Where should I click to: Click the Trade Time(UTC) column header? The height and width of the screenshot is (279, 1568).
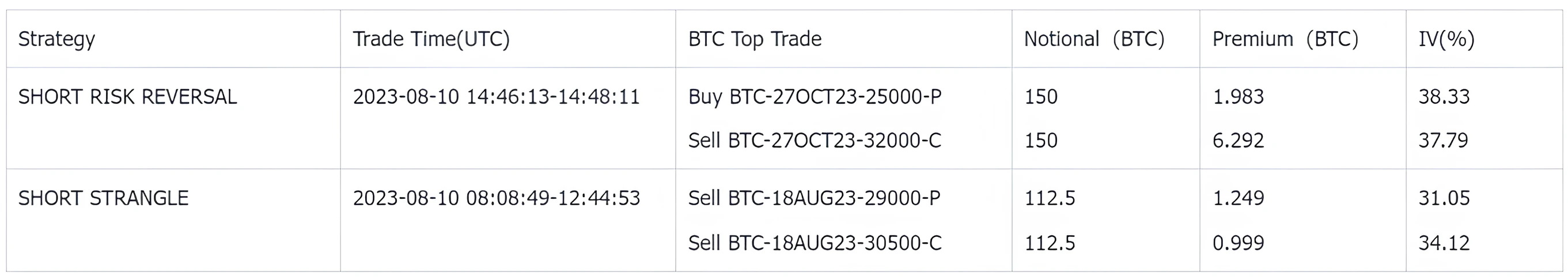tap(431, 39)
